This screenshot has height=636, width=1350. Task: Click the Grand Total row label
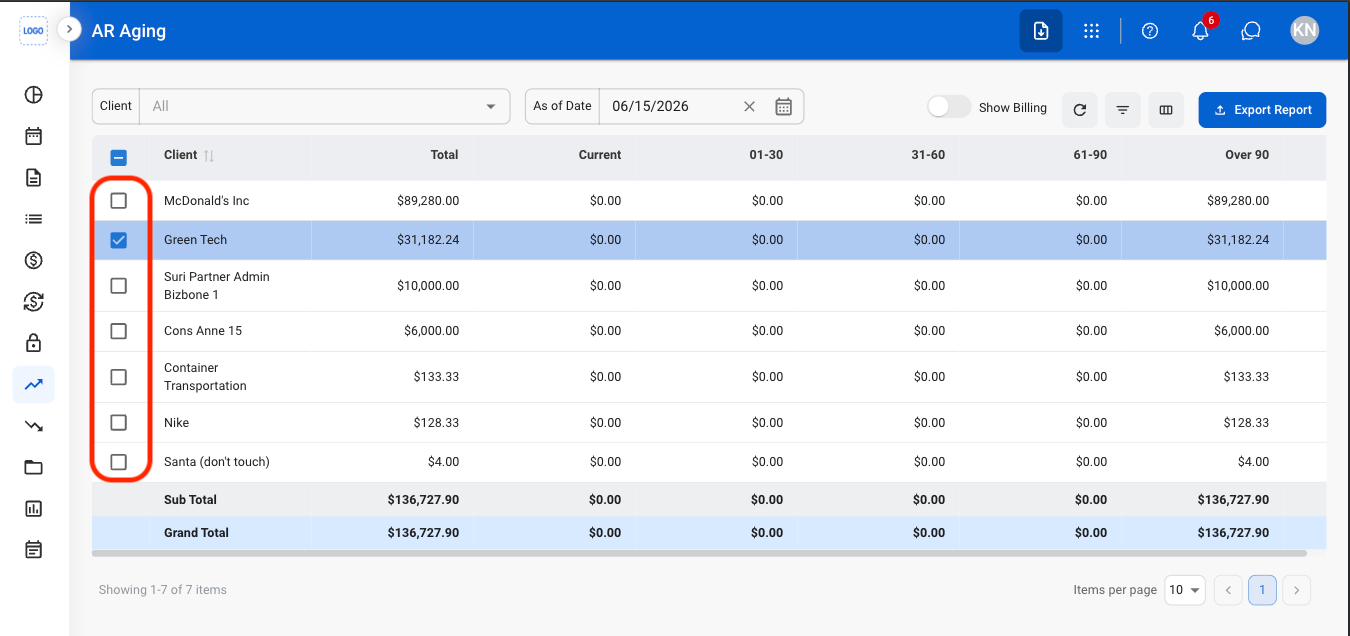tap(197, 533)
